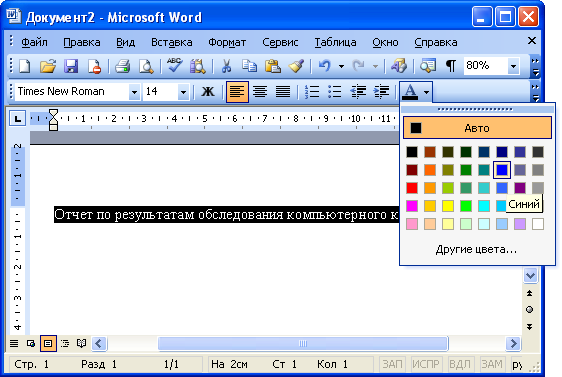This screenshot has height=377, width=562.
Task: Toggle left text alignment
Action: (237, 92)
